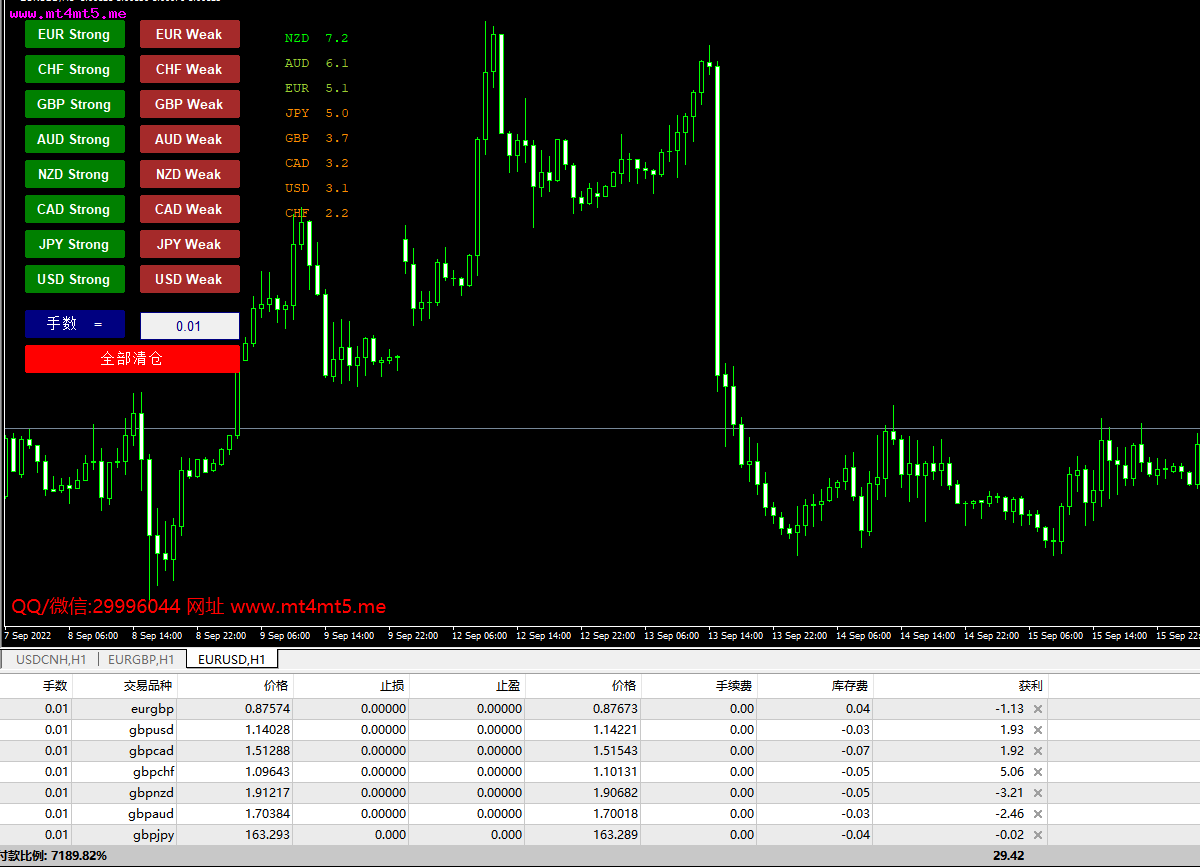
Task: Select JPY Strong button
Action: point(75,244)
